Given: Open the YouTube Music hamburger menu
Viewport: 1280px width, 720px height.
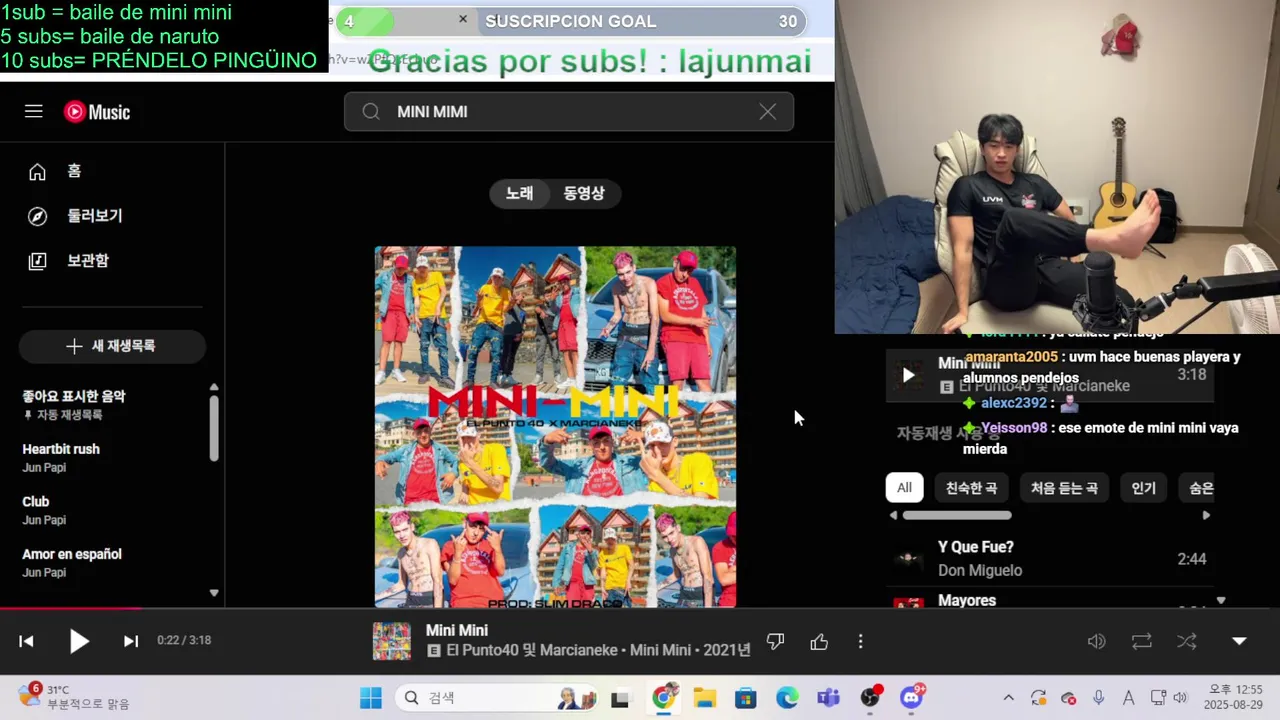Looking at the screenshot, I should click(x=34, y=112).
